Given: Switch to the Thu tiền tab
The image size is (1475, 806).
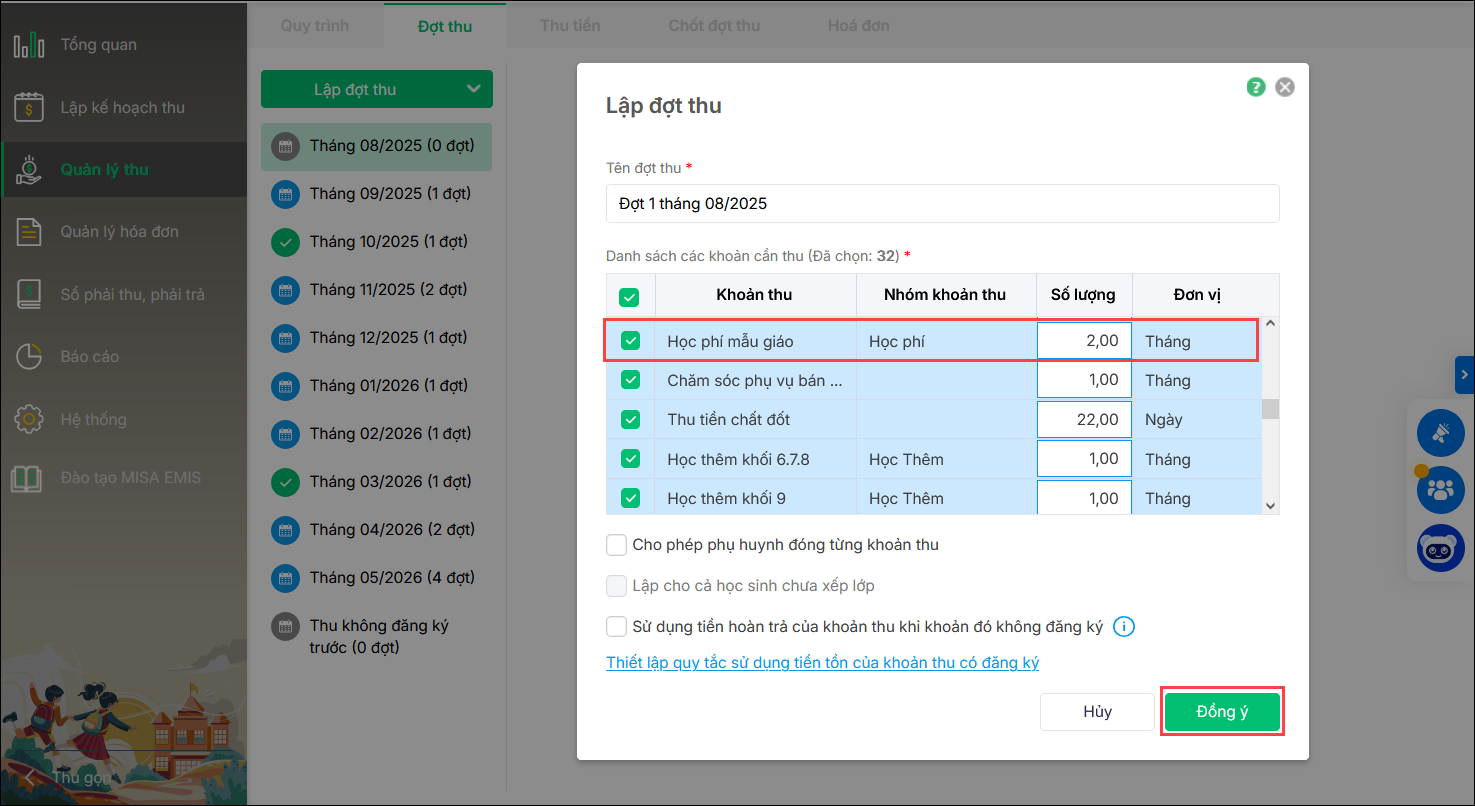Looking at the screenshot, I should (x=570, y=25).
